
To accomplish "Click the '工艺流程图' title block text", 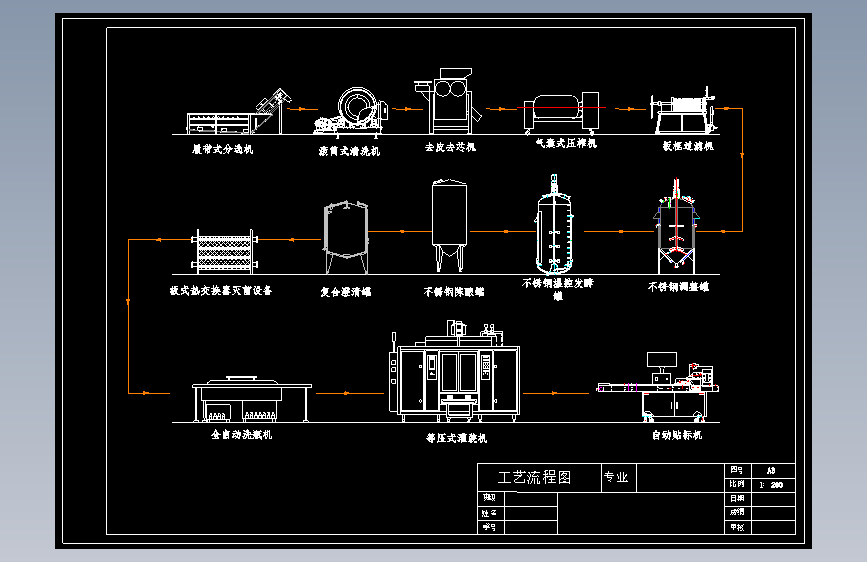I will [534, 477].
